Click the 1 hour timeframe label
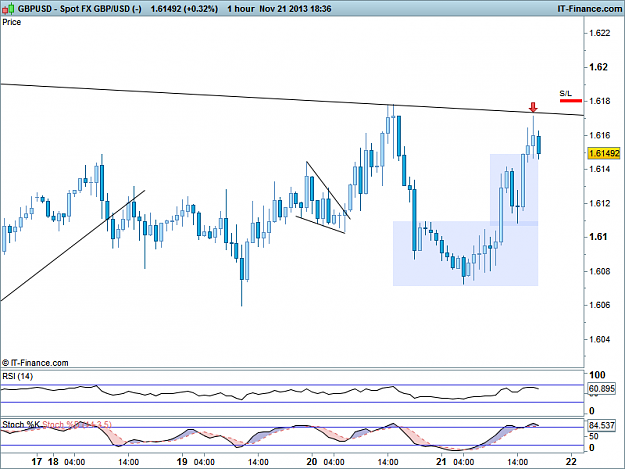The height and width of the screenshot is (469, 625). [x=241, y=9]
